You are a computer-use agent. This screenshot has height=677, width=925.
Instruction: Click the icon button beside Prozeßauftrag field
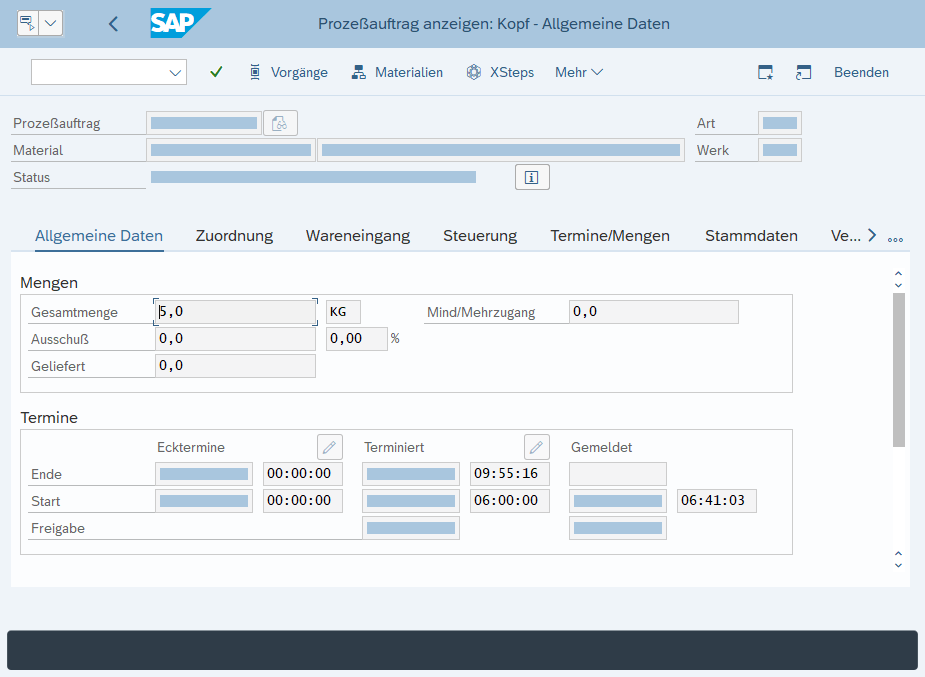point(280,123)
